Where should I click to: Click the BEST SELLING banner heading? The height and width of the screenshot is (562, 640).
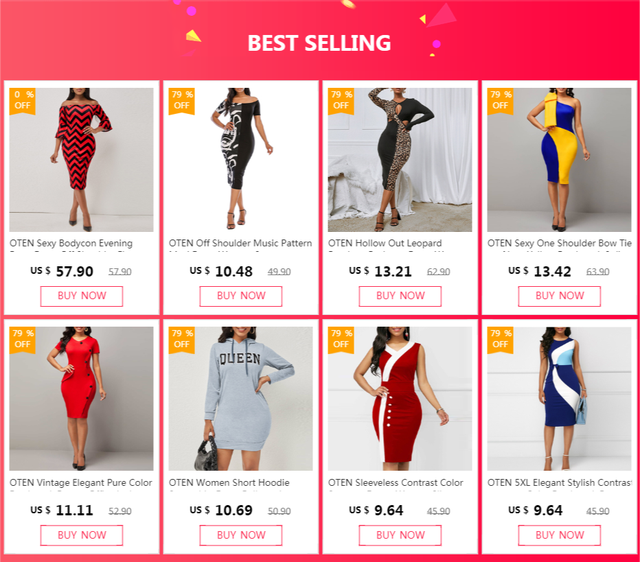(319, 43)
